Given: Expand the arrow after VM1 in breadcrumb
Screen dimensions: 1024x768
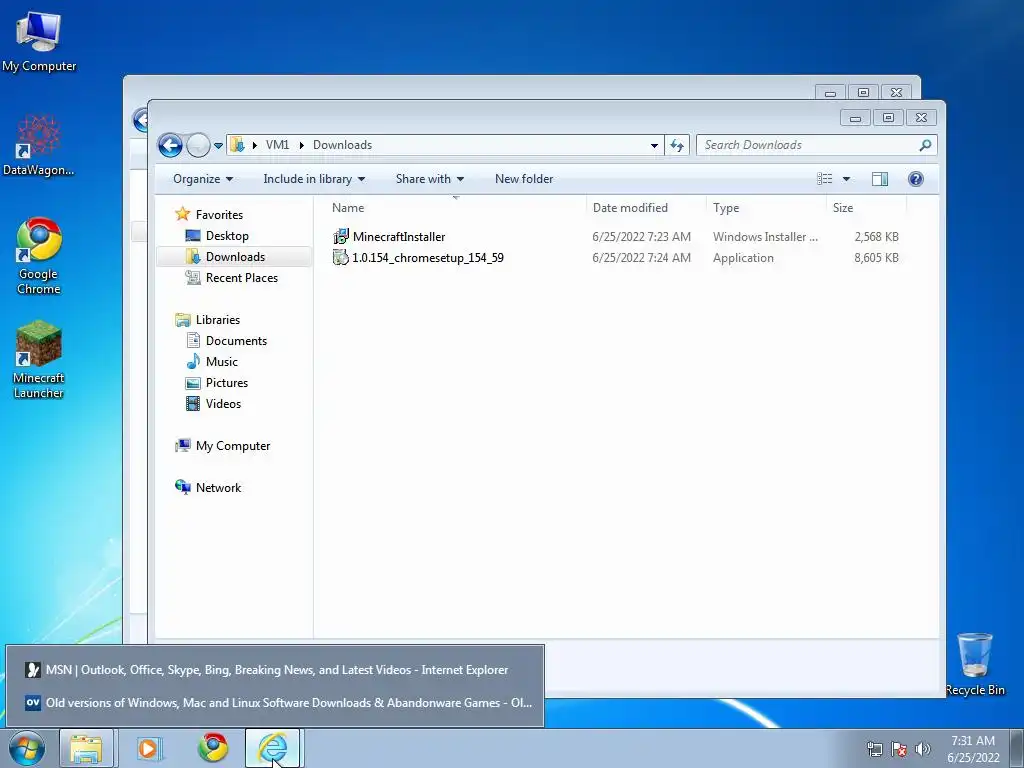Looking at the screenshot, I should (301, 145).
